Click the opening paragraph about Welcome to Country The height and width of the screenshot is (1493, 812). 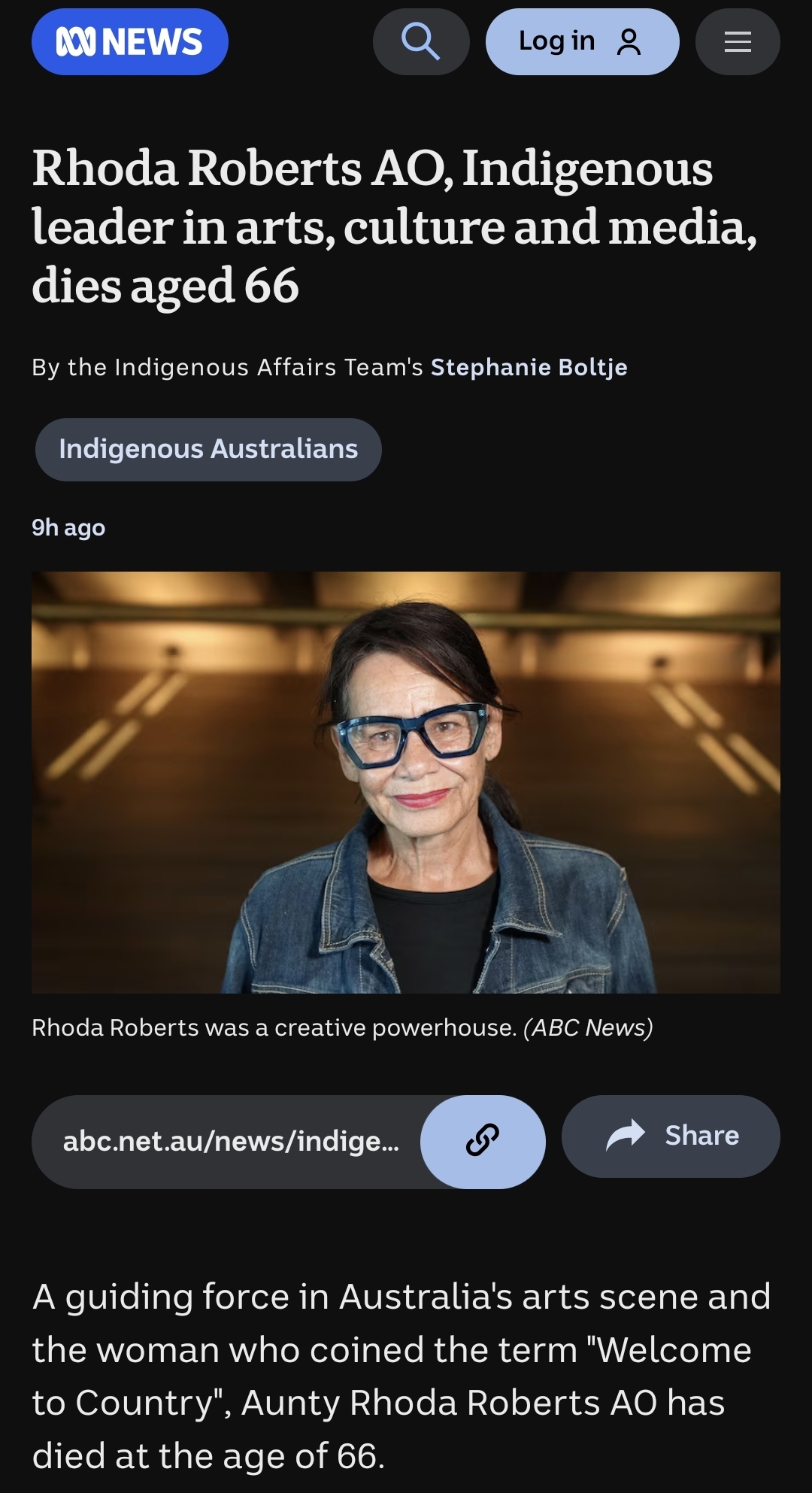point(401,1376)
